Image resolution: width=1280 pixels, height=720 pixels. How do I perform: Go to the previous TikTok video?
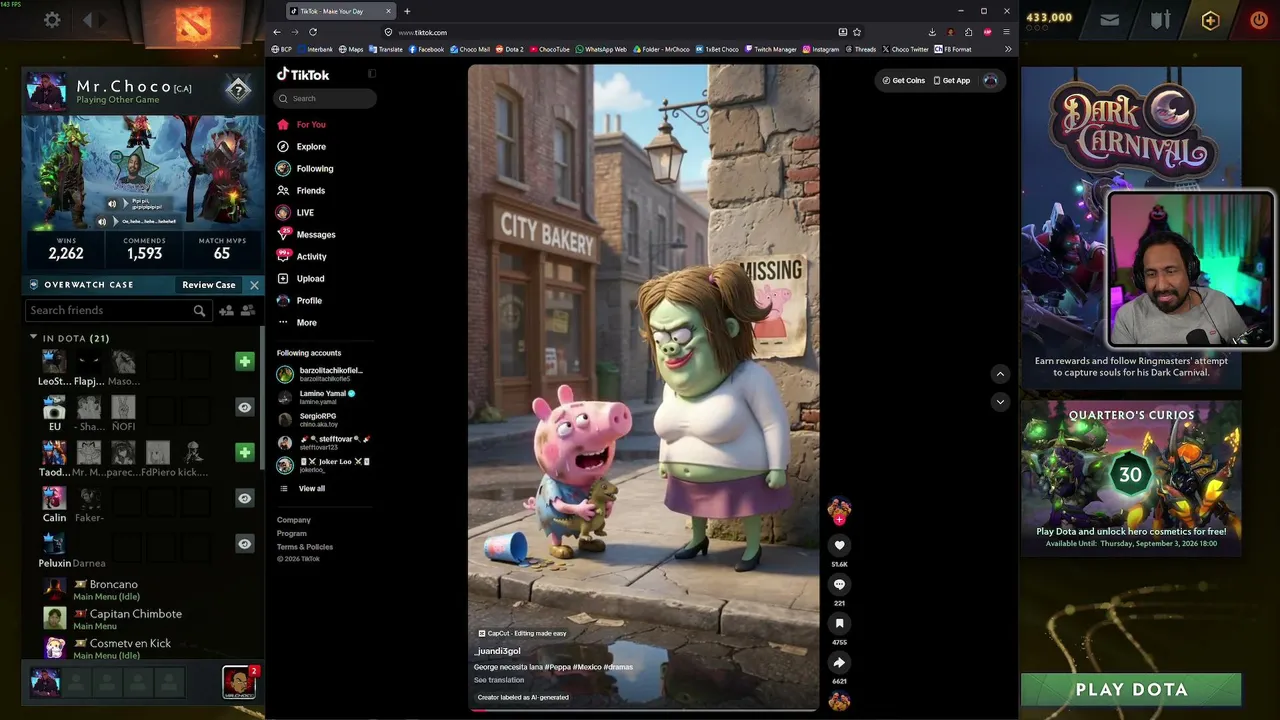[1000, 374]
